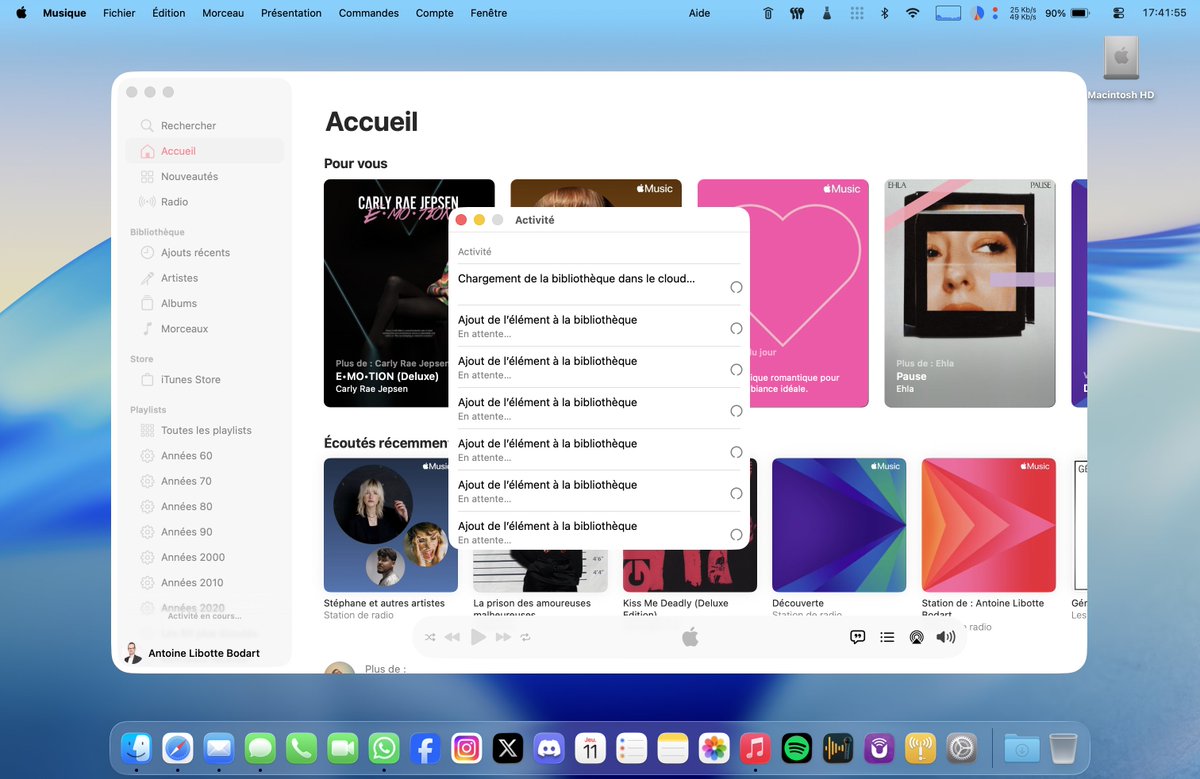The image size is (1200, 779).
Task: Toggle repeat in the playback bar
Action: point(525,637)
